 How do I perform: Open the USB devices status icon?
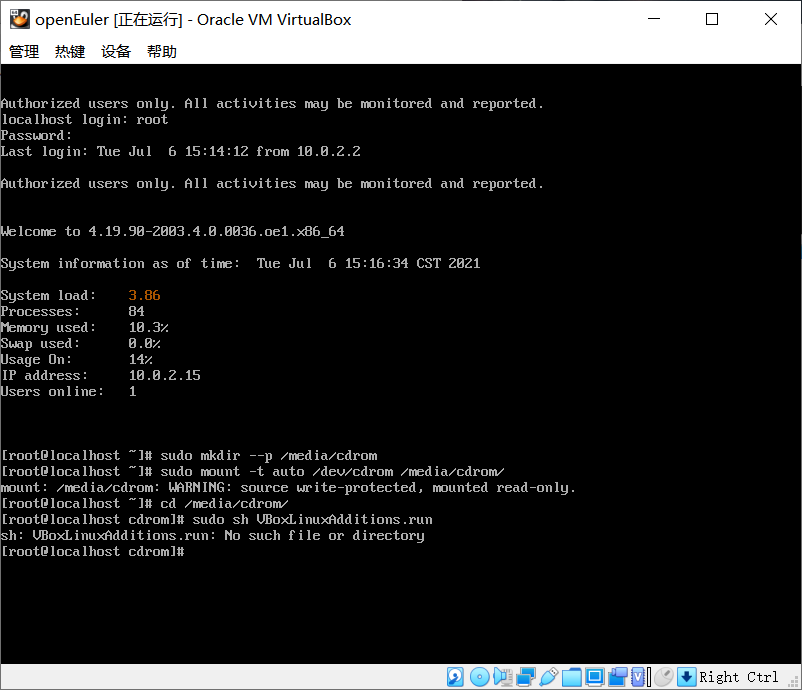tap(548, 677)
